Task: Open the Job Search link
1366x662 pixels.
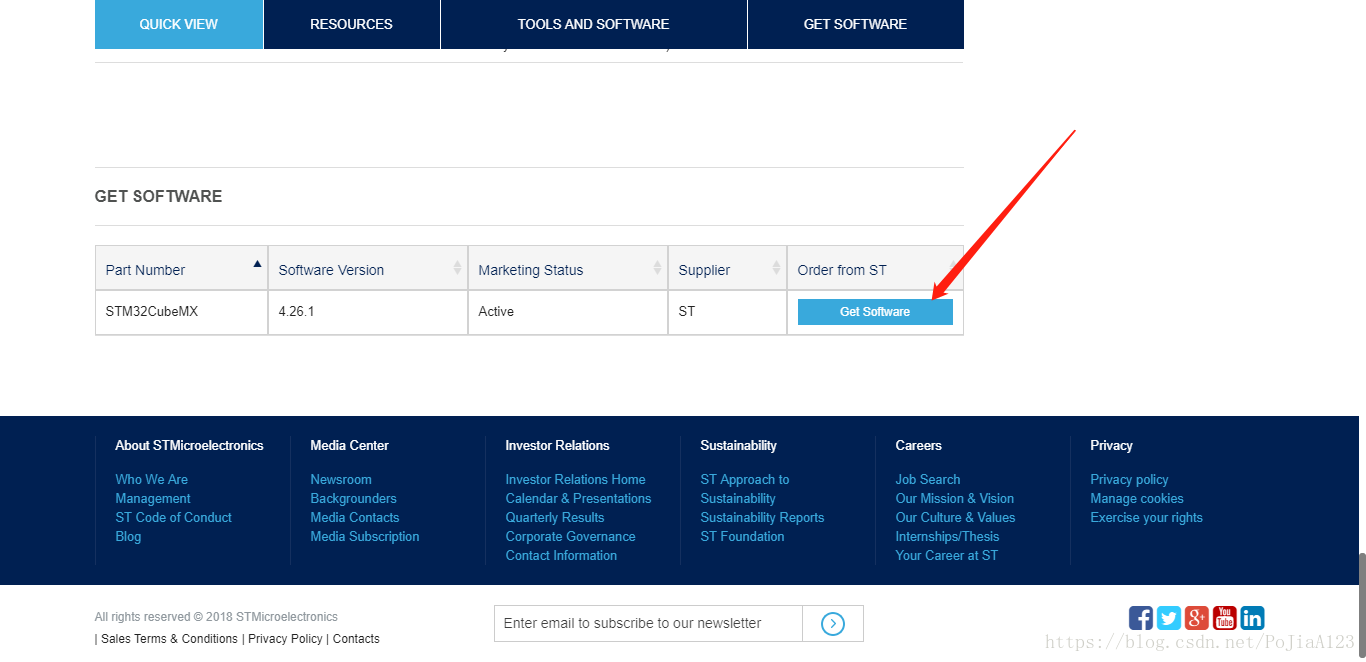Action: click(x=928, y=480)
